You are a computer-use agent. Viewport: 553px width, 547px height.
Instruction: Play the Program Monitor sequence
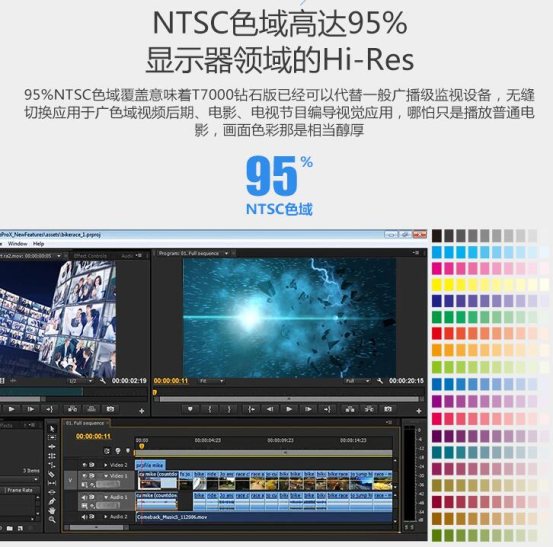[x=289, y=409]
